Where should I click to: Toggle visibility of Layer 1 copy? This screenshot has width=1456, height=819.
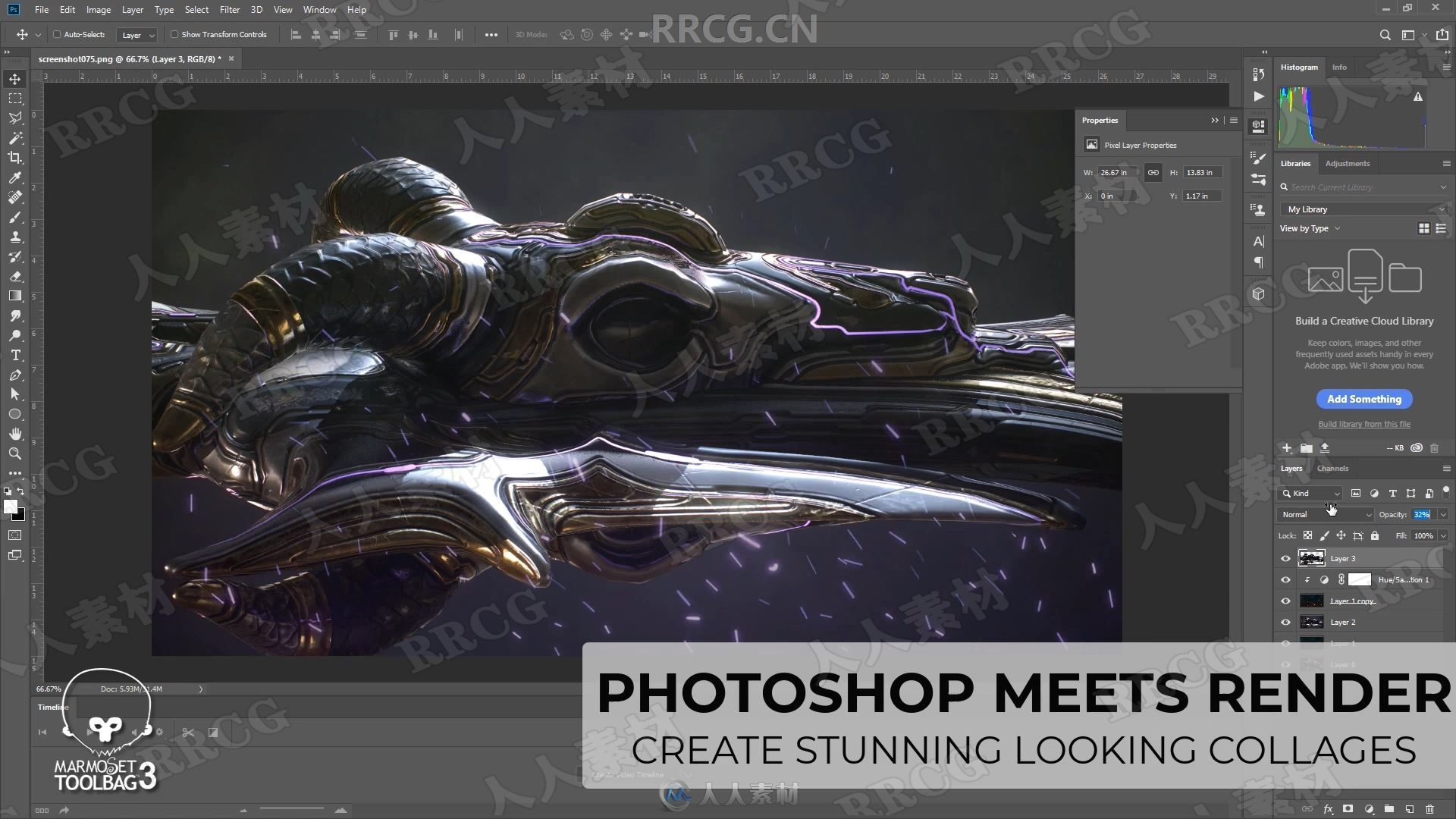pos(1286,601)
